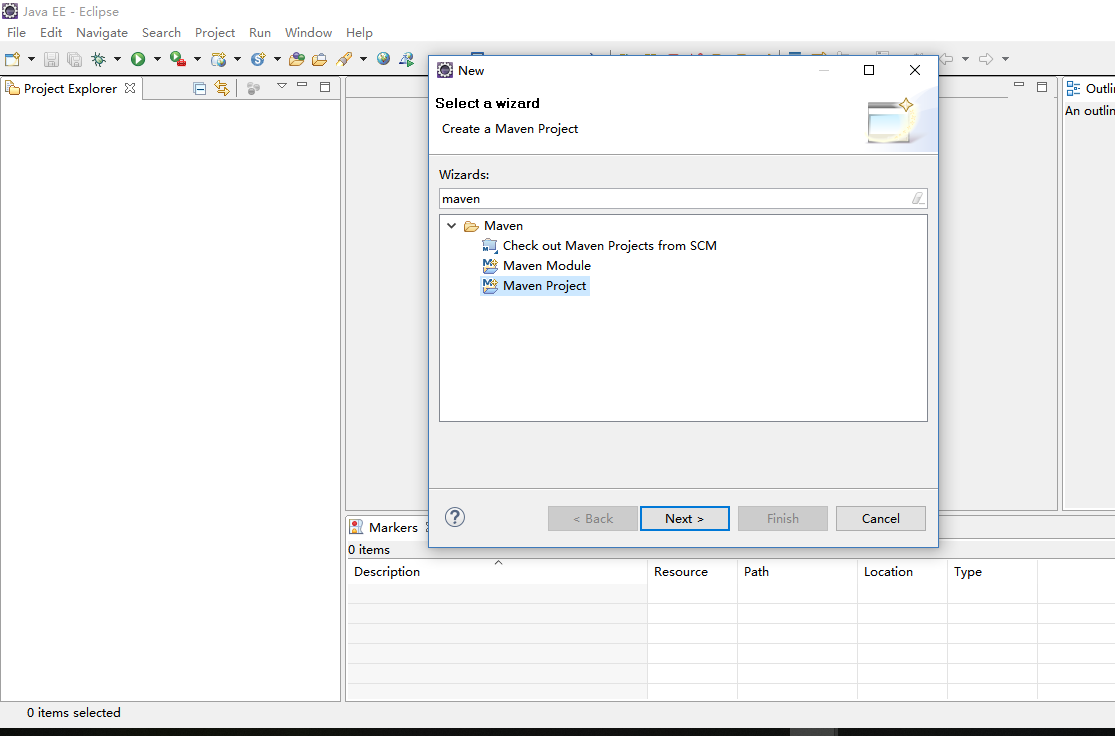1115x736 pixels.
Task: Collapse the Maven folder in wizard tree
Action: 452,225
